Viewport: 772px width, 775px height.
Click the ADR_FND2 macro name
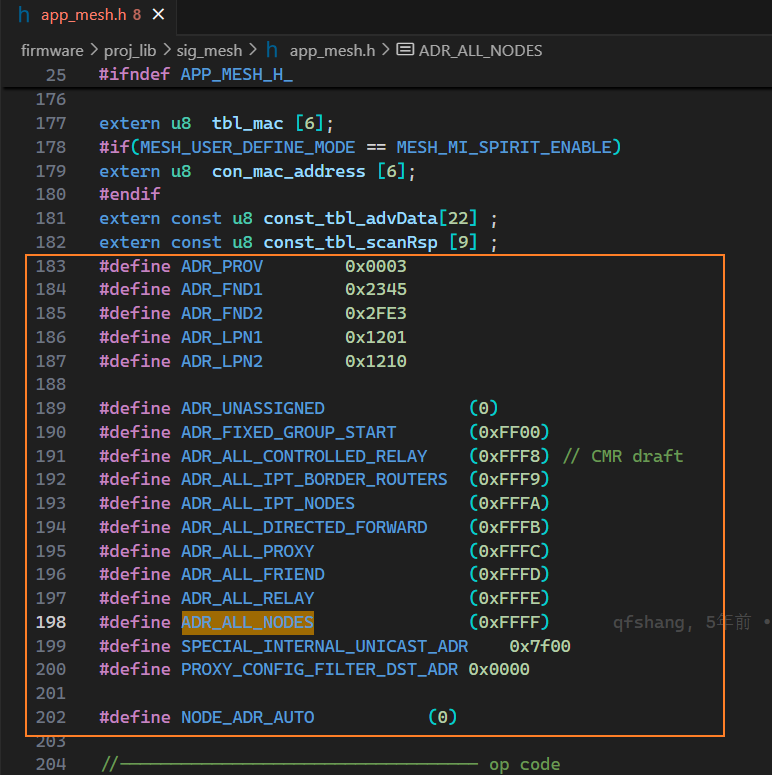pyautogui.click(x=222, y=313)
